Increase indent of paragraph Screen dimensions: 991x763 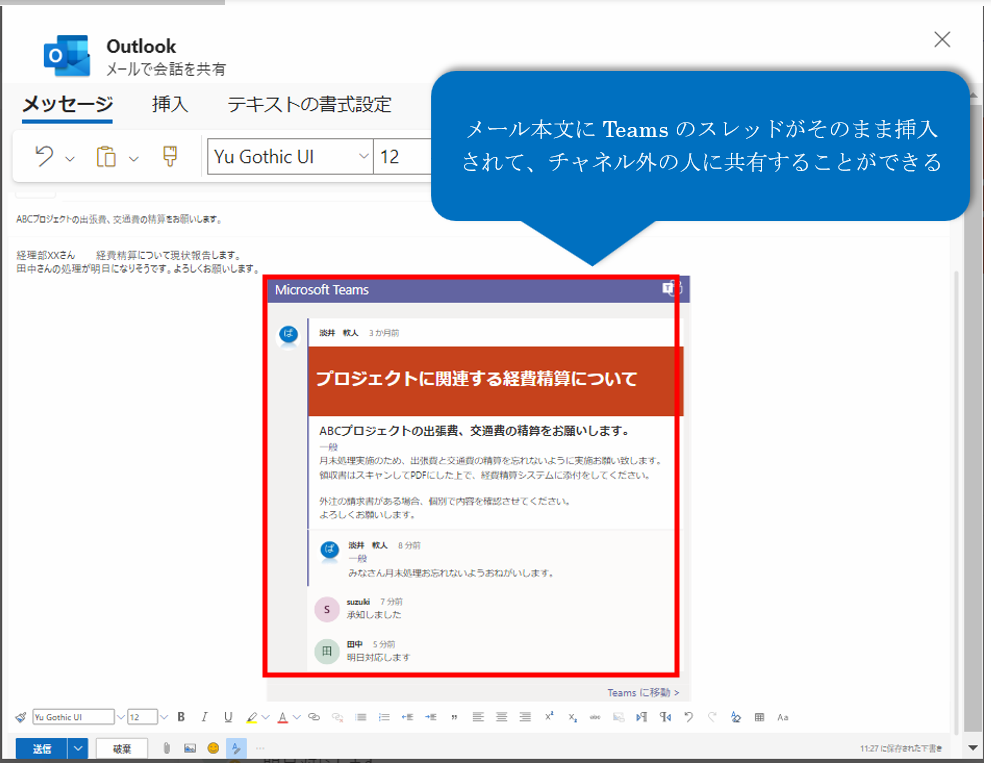[431, 717]
